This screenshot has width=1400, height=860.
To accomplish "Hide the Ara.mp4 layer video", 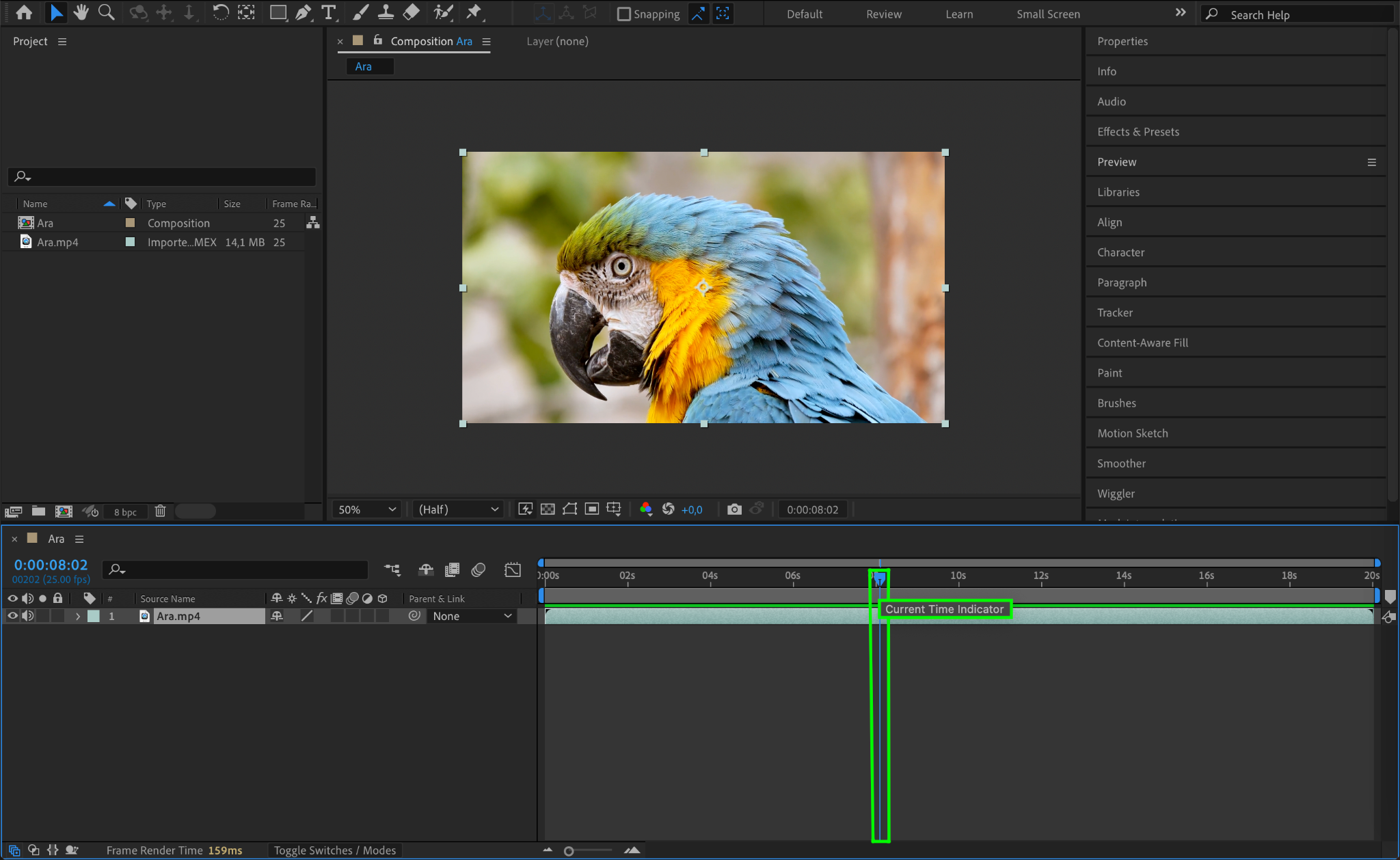I will click(12, 616).
